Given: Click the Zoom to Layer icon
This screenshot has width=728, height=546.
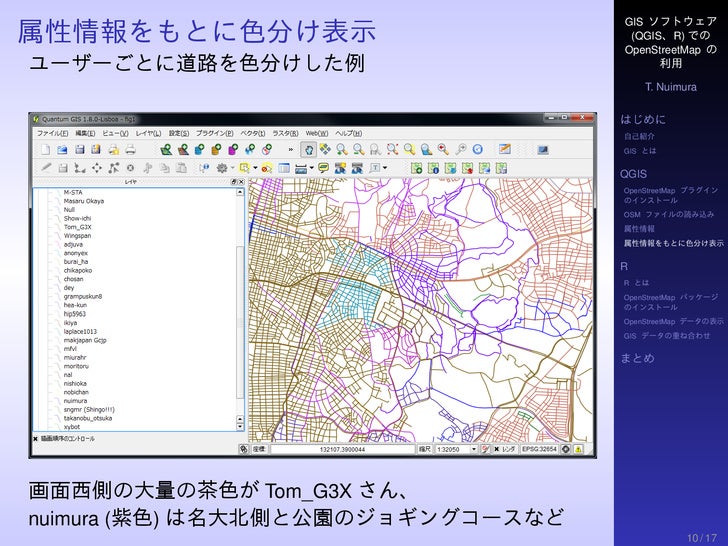Looking at the screenshot, I should pyautogui.click(x=426, y=150).
